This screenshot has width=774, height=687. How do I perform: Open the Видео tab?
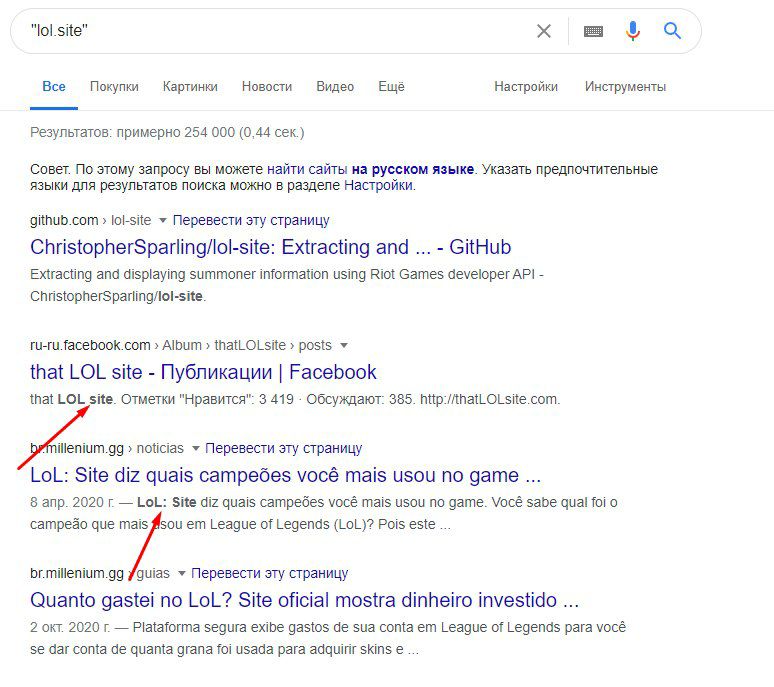(335, 87)
